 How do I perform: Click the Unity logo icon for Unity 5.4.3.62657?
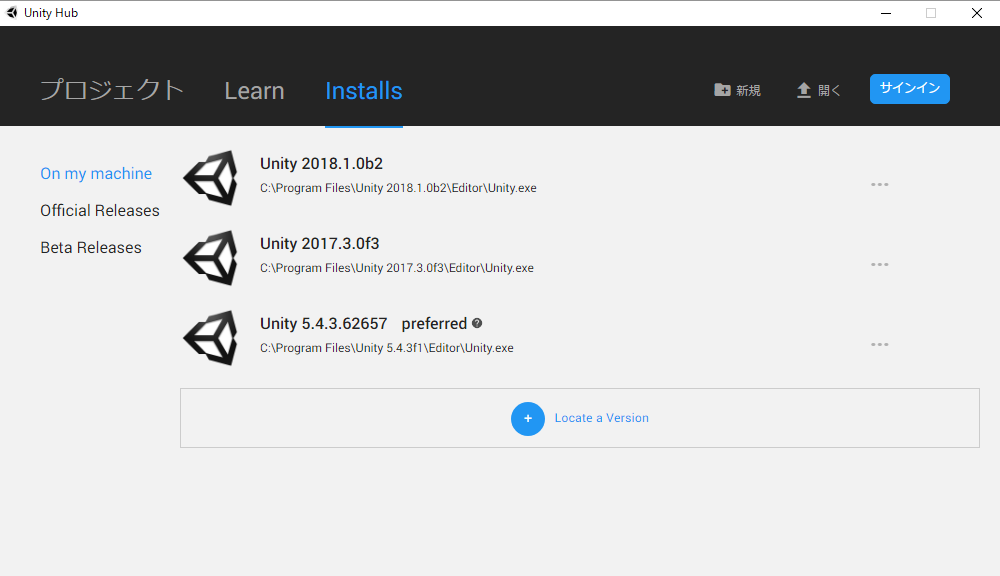coord(210,338)
